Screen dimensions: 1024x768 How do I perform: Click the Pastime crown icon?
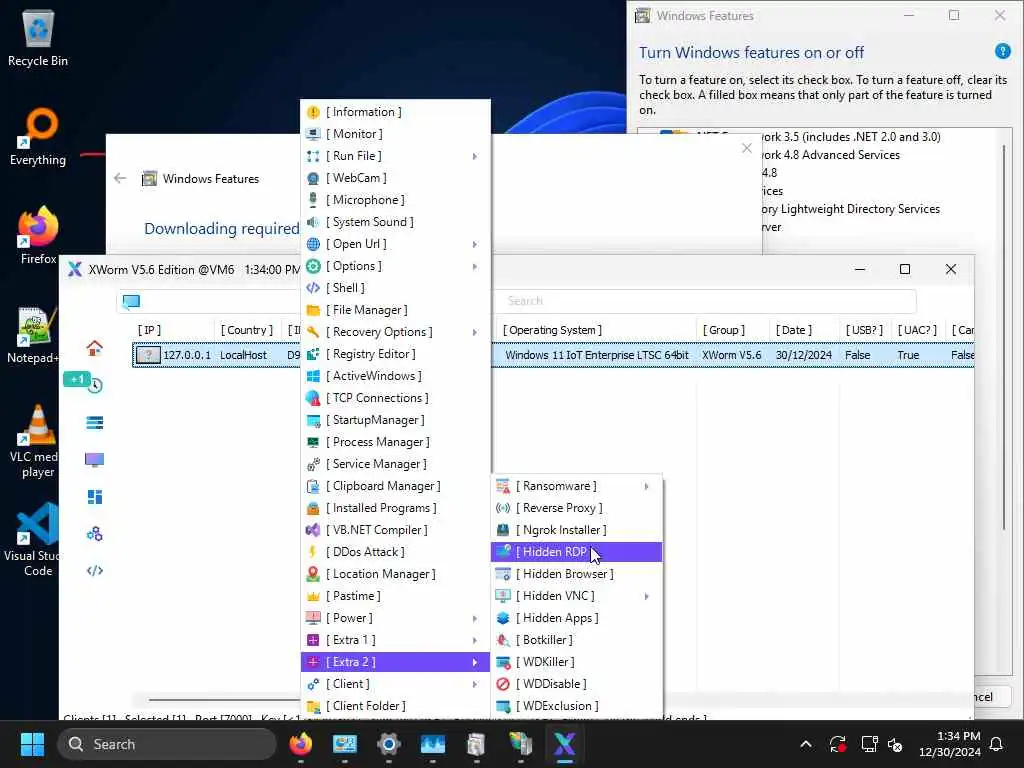pos(313,596)
